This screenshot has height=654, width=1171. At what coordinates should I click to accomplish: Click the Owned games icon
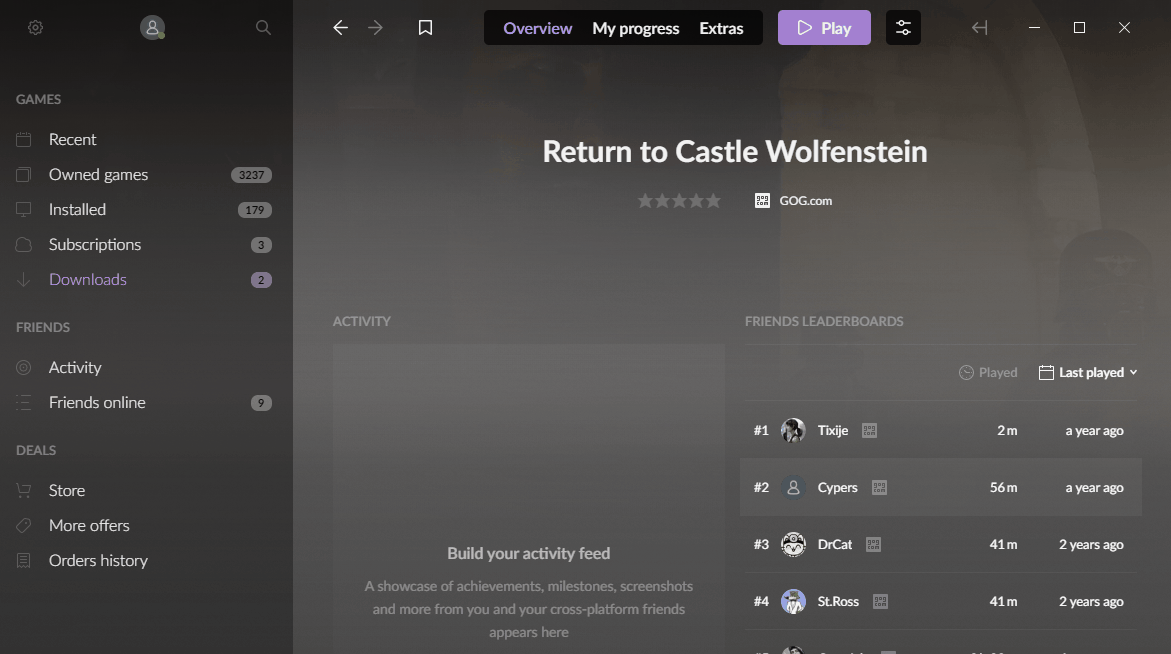[24, 175]
